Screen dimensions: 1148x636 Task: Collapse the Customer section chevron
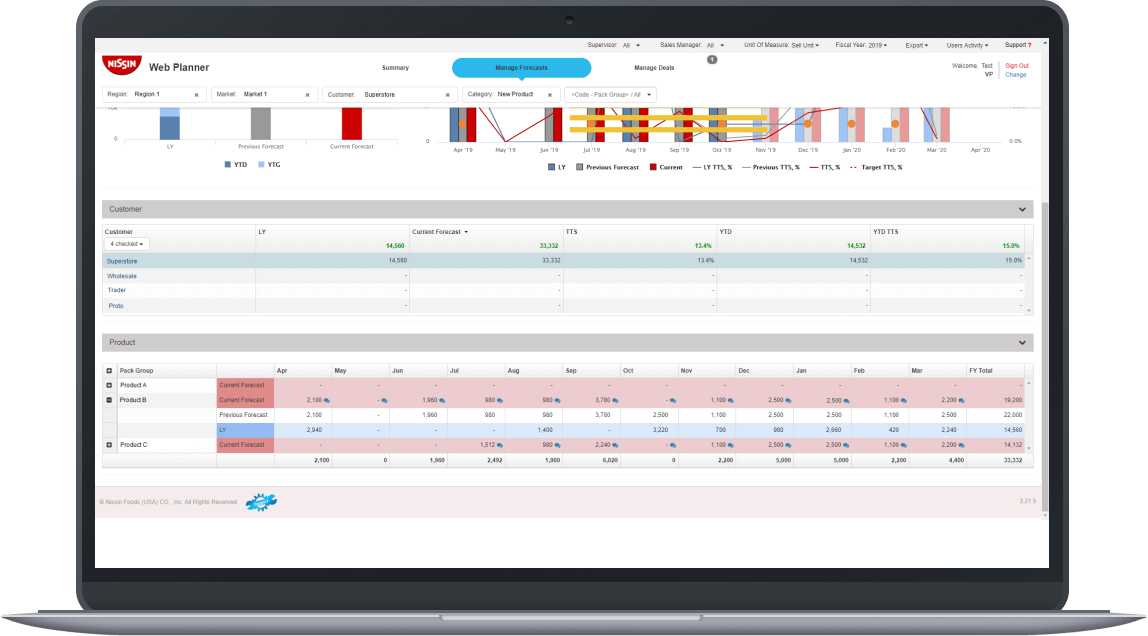coord(1021,209)
